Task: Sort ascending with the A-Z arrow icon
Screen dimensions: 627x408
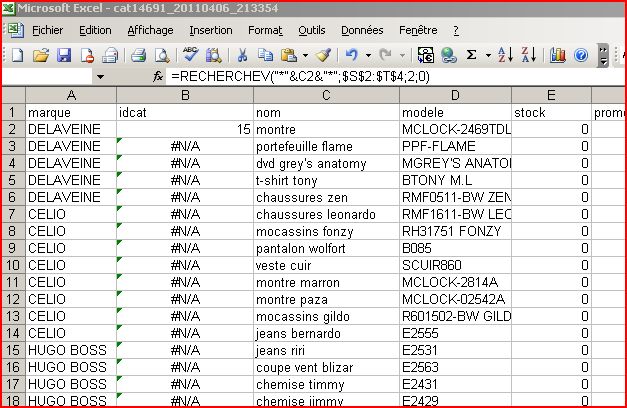Action: point(505,55)
